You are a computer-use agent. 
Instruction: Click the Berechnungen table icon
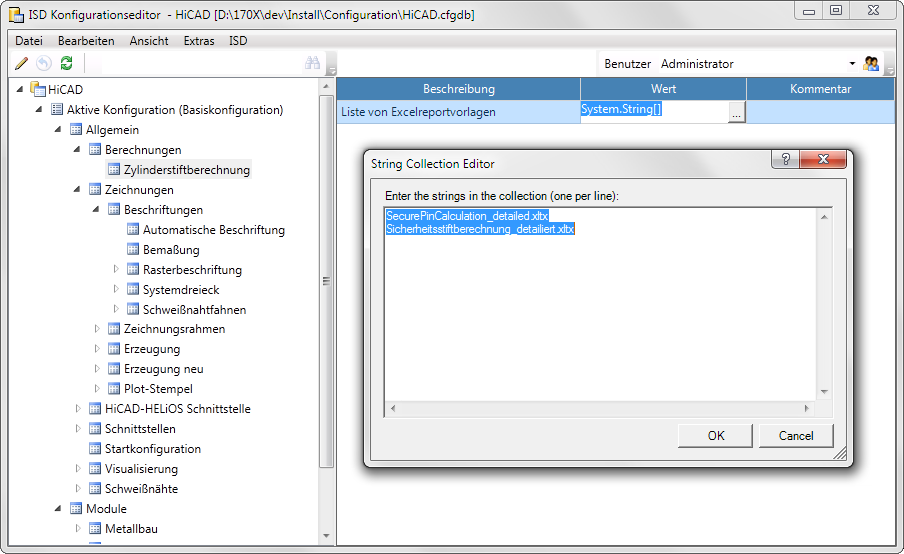pos(95,149)
